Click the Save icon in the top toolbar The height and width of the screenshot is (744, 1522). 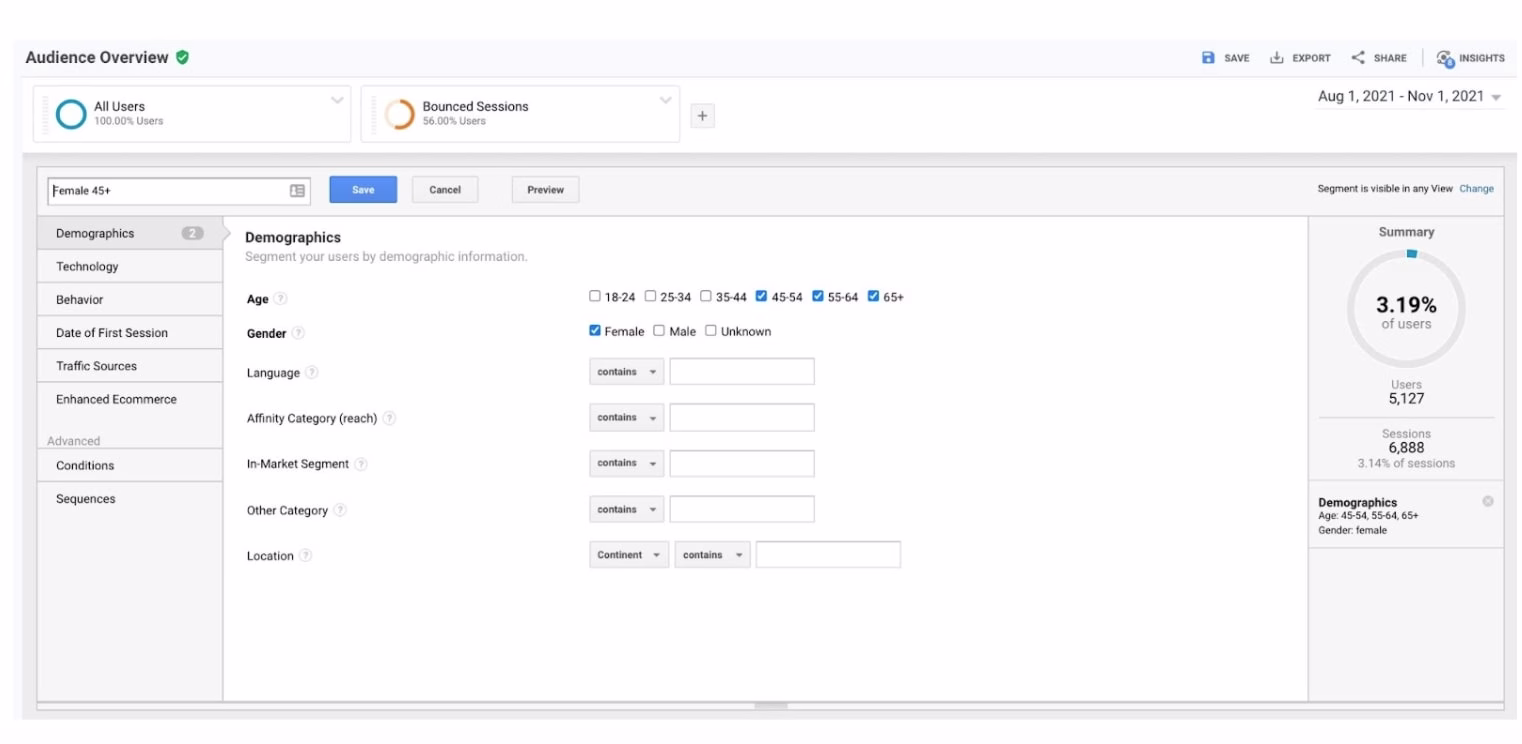(1211, 58)
